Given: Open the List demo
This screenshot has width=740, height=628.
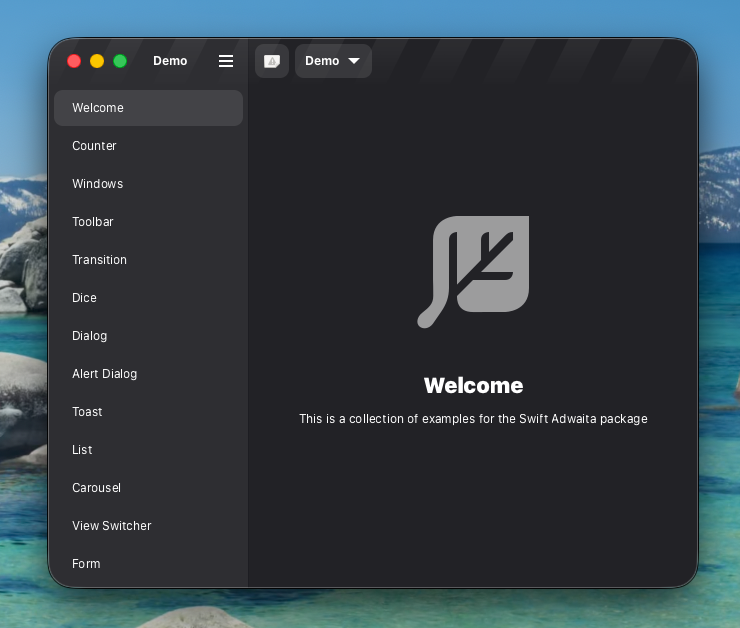Looking at the screenshot, I should (148, 450).
